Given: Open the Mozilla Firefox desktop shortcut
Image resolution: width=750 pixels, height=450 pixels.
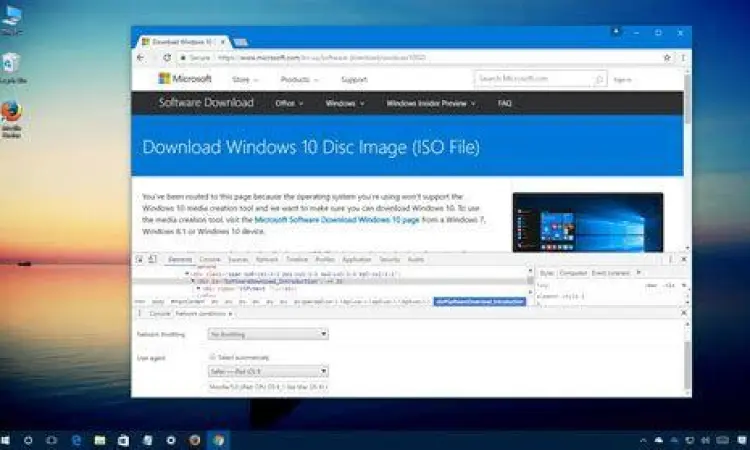Looking at the screenshot, I should [x=11, y=119].
